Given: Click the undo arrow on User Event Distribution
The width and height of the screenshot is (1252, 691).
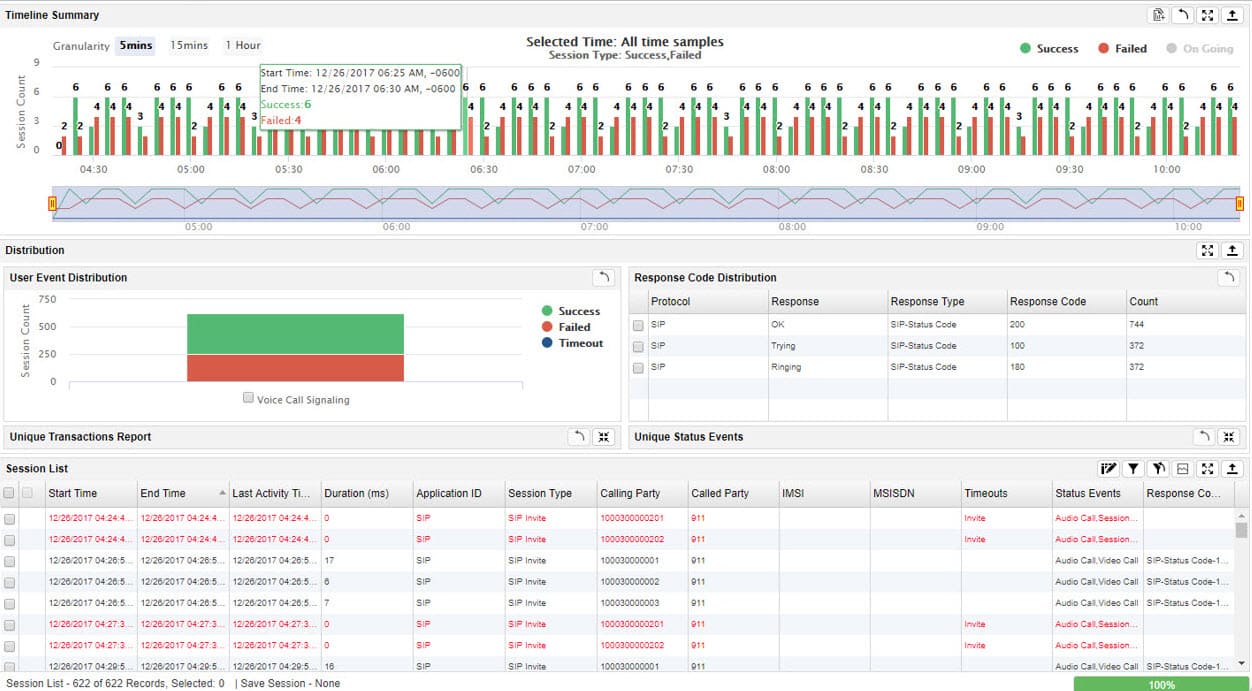Looking at the screenshot, I should pyautogui.click(x=603, y=277).
